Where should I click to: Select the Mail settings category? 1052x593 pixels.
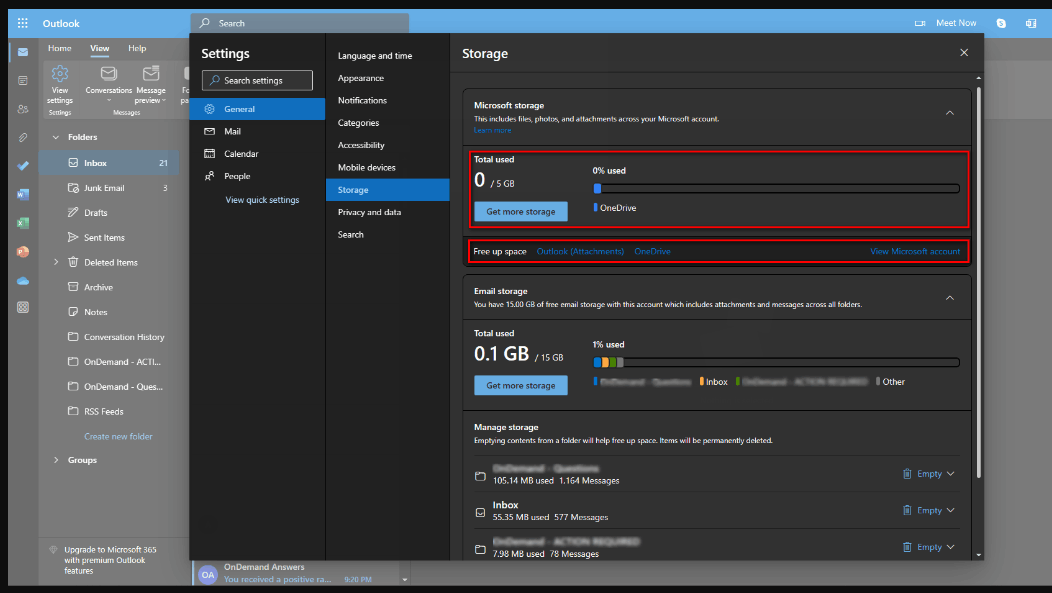pyautogui.click(x=258, y=131)
